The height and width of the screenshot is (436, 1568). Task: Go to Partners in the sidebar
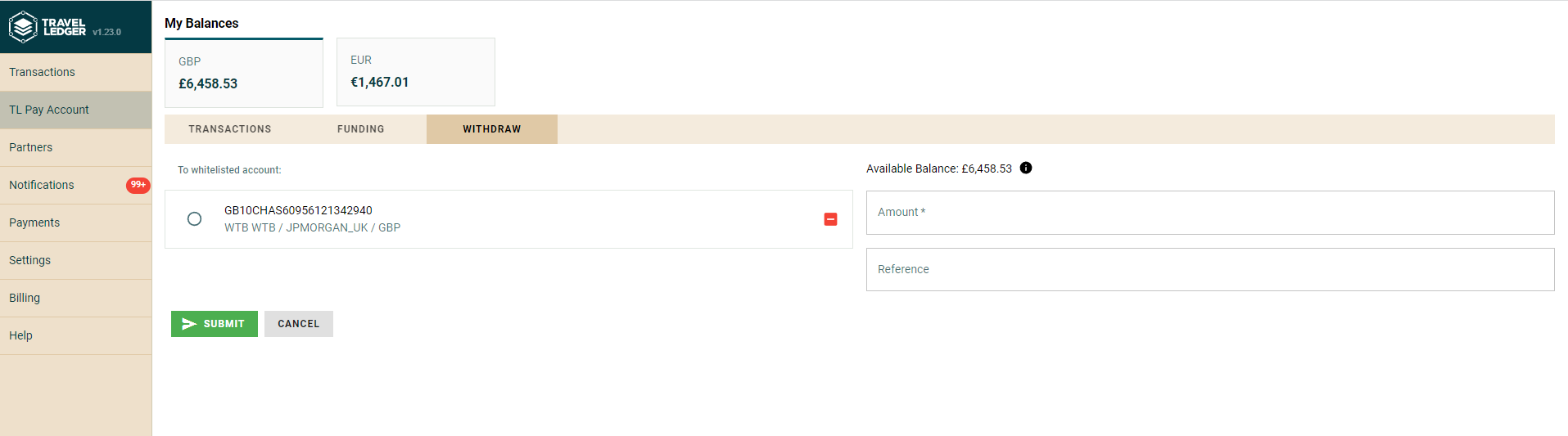click(31, 147)
